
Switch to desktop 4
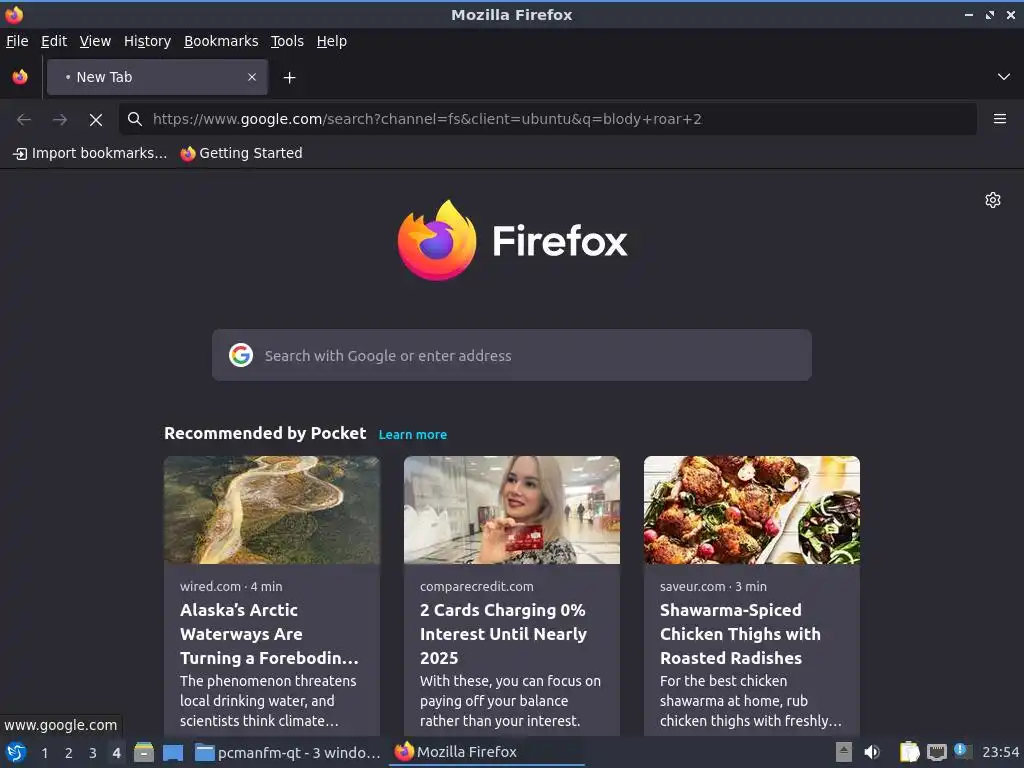tap(116, 753)
